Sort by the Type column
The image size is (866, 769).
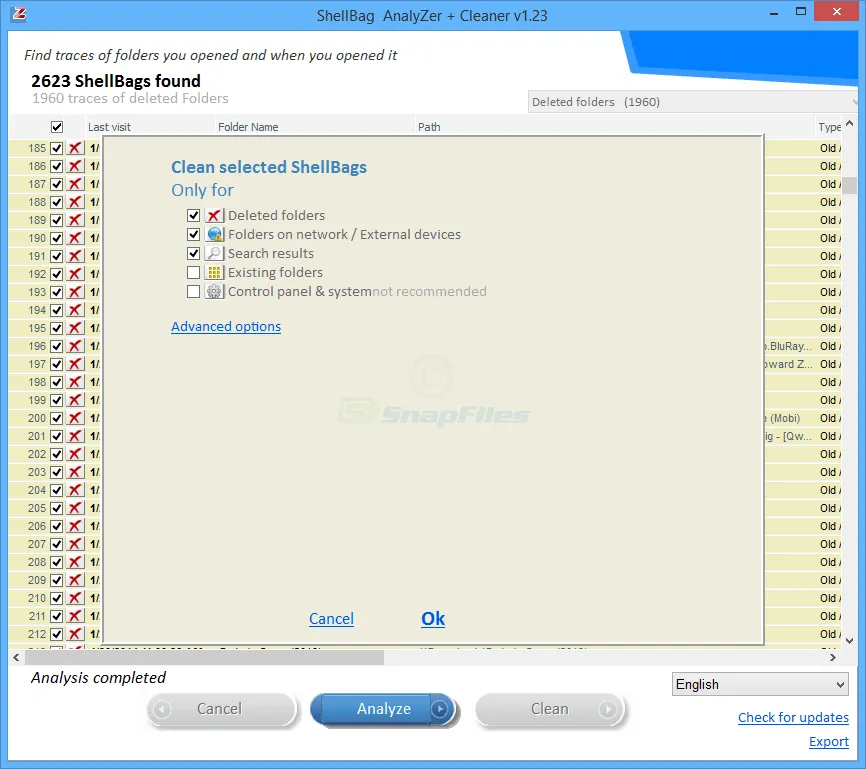tap(829, 127)
